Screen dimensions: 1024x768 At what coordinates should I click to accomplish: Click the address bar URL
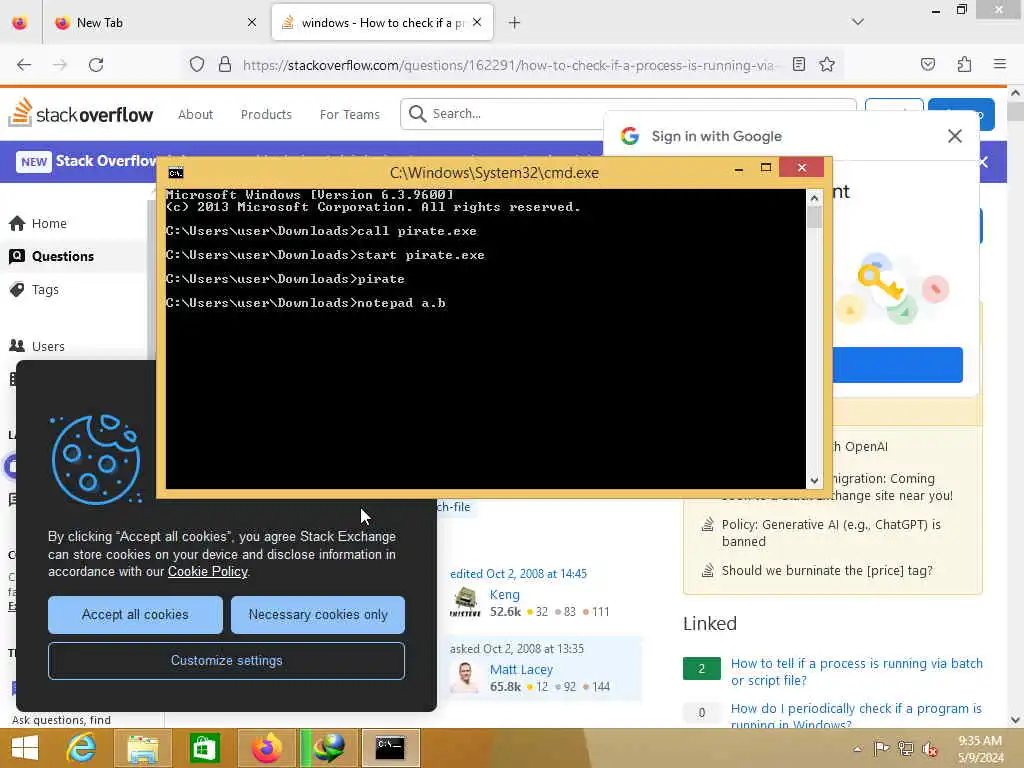[509, 65]
